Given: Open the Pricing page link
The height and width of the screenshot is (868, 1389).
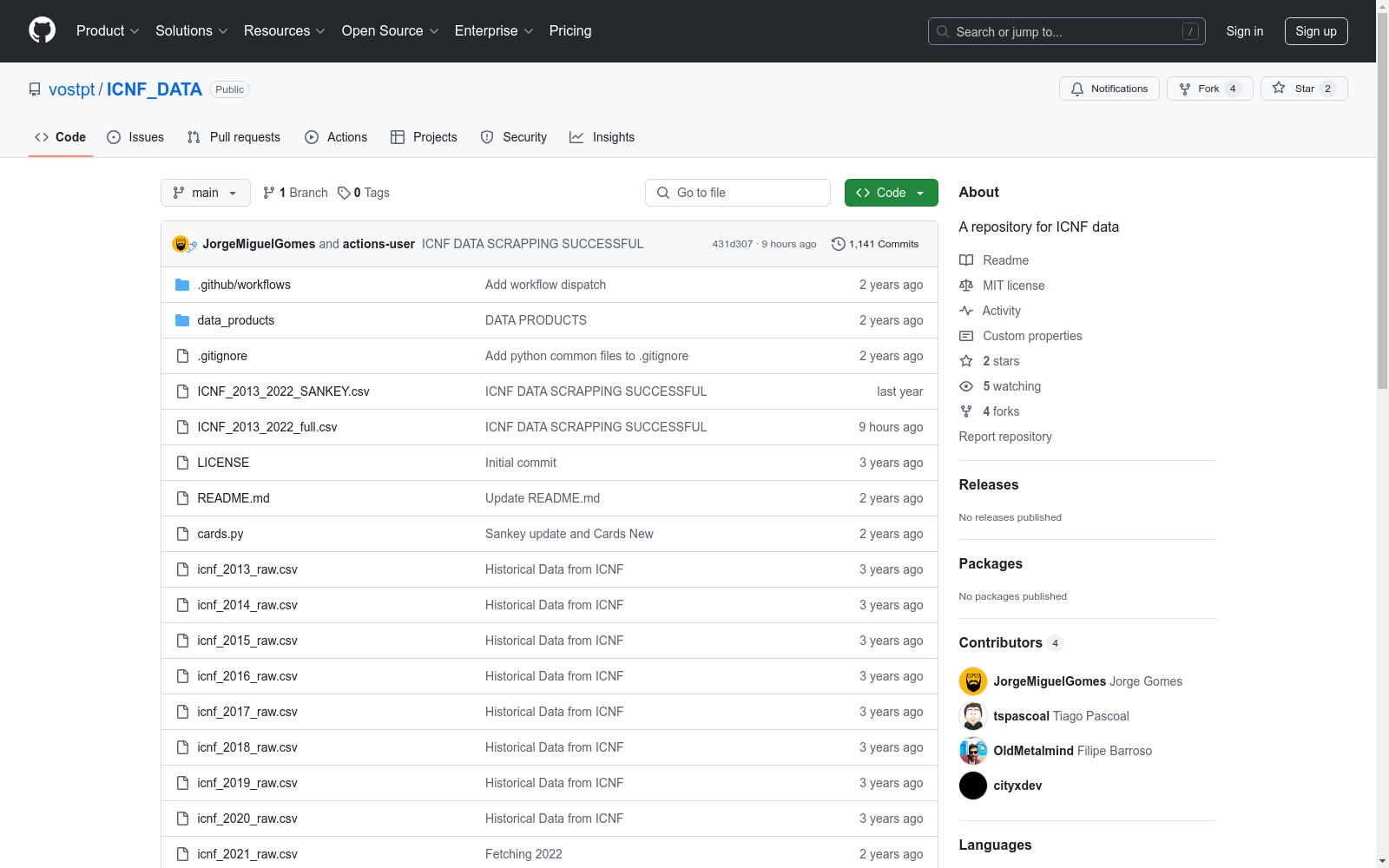Looking at the screenshot, I should point(570,31).
